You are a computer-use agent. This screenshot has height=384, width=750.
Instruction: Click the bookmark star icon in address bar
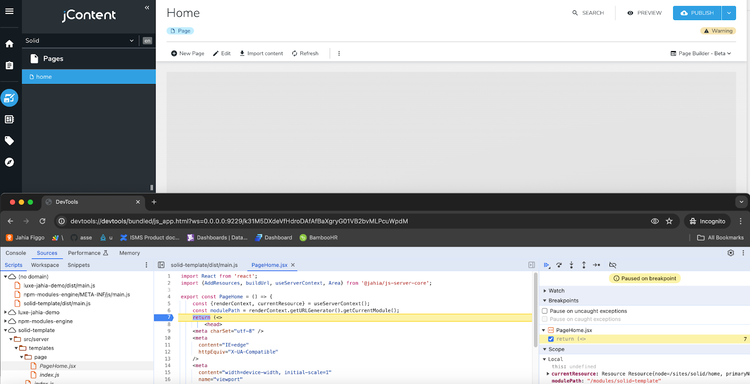click(x=669, y=221)
